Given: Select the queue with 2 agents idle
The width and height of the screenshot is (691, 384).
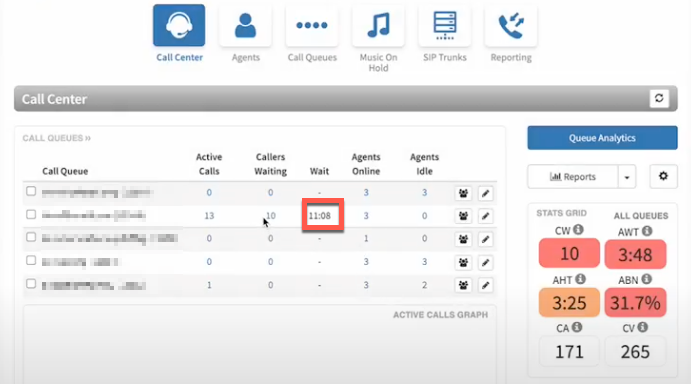Looking at the screenshot, I should click(31, 283).
